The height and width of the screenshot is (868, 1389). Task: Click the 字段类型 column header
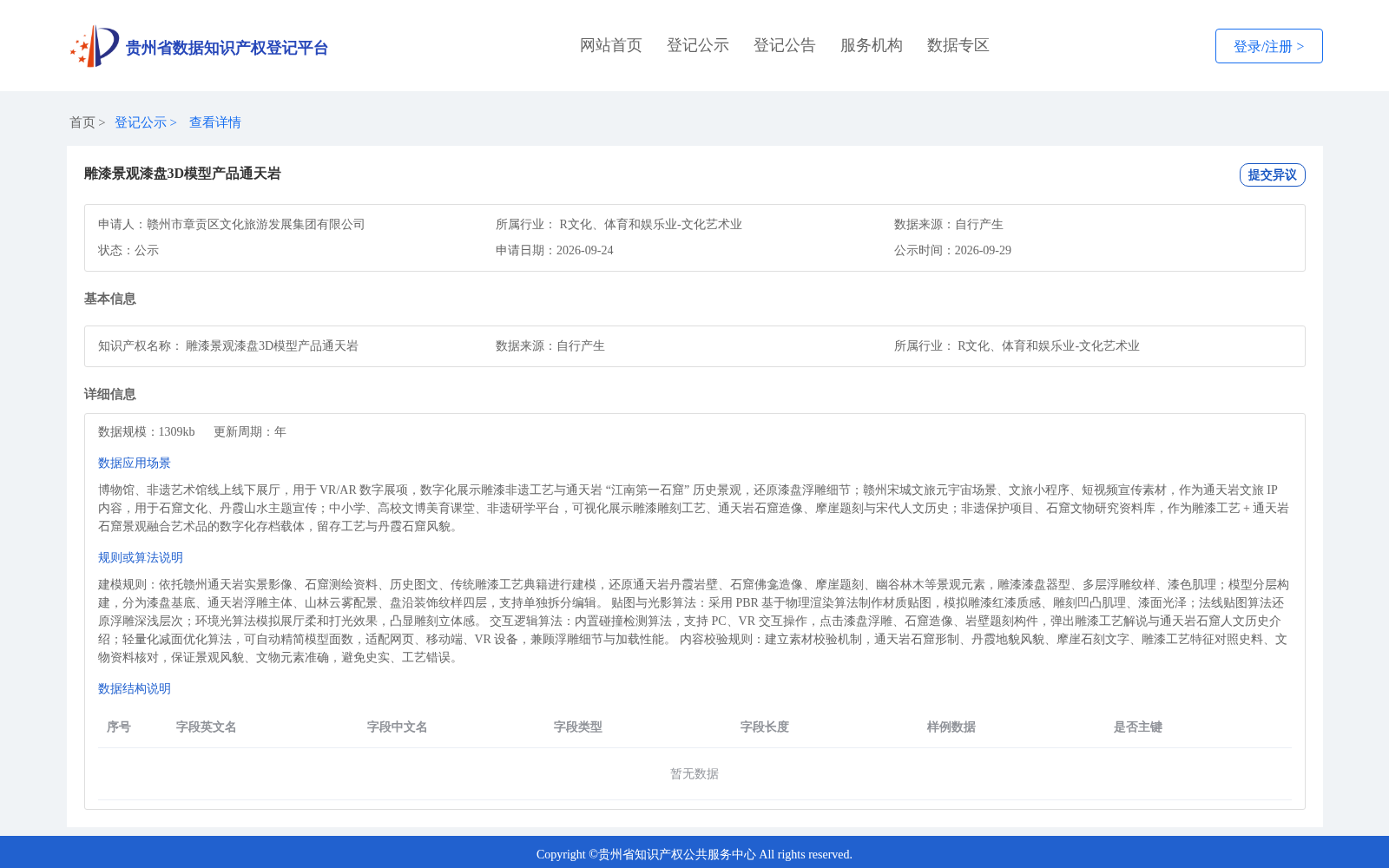coord(578,727)
